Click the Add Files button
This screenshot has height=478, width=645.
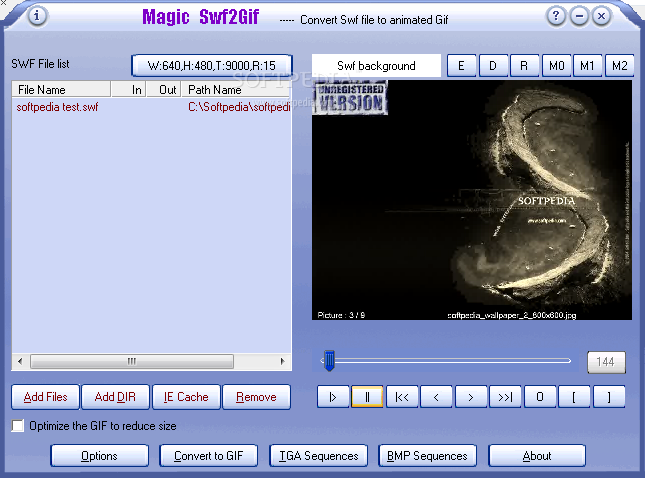click(45, 397)
